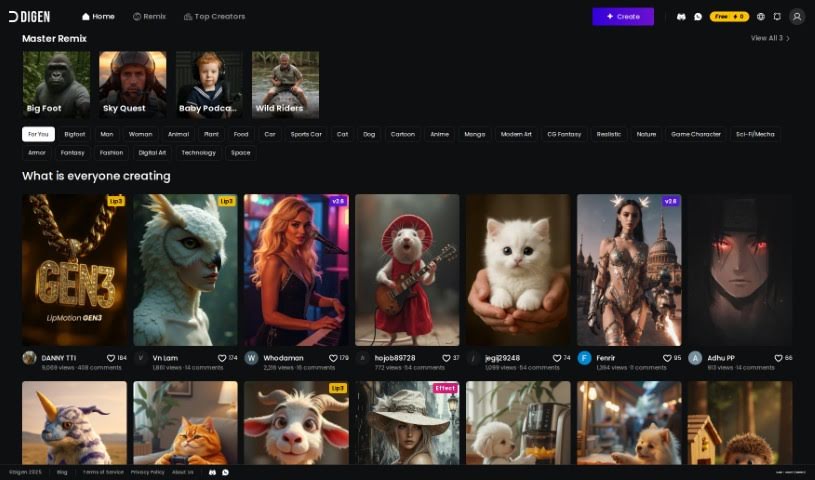Like jegjj29248's post heart icon
This screenshot has width=815, height=480.
tap(557, 358)
